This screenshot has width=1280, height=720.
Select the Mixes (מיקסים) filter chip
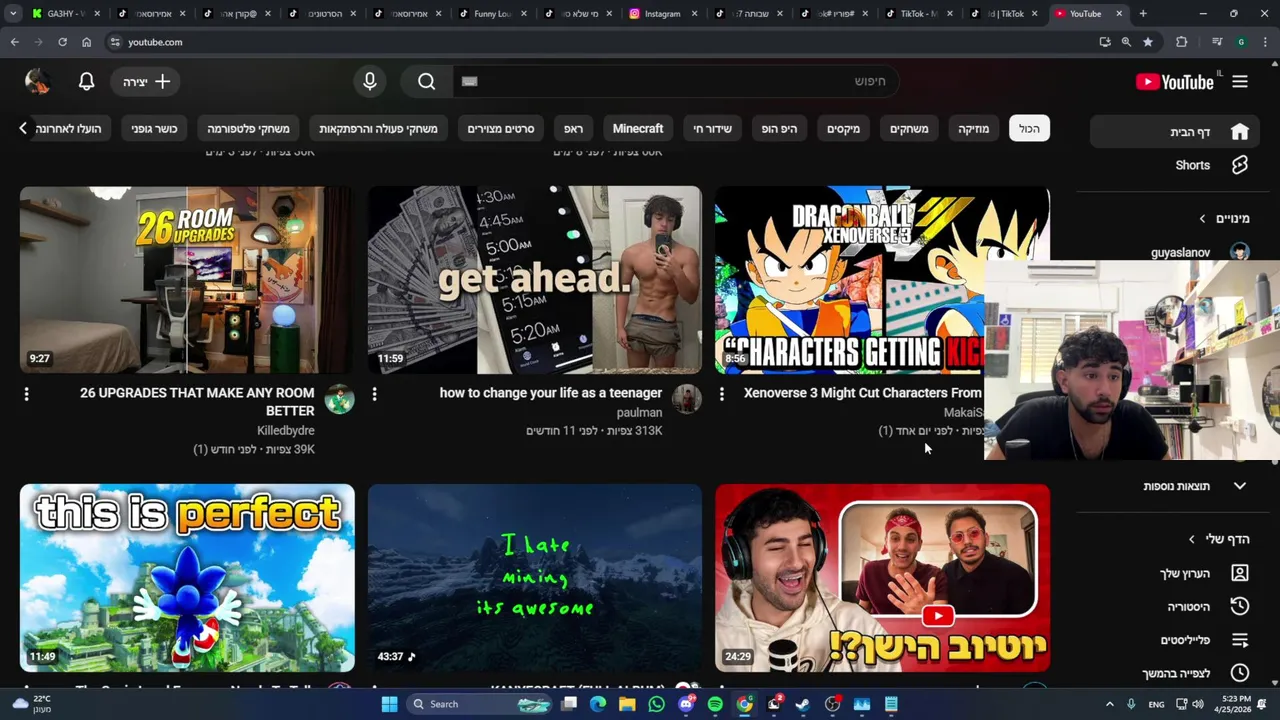843,129
